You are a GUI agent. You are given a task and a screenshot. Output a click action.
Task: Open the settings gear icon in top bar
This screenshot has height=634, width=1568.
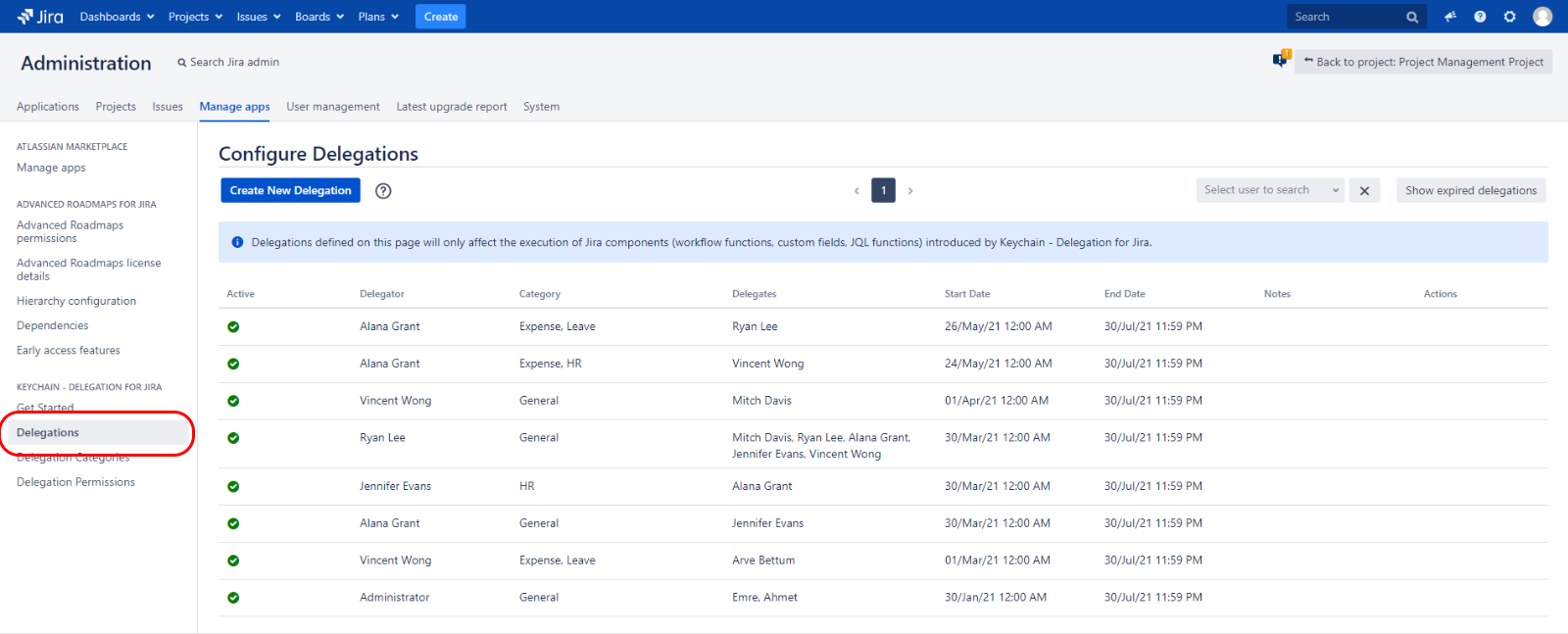click(x=1509, y=17)
